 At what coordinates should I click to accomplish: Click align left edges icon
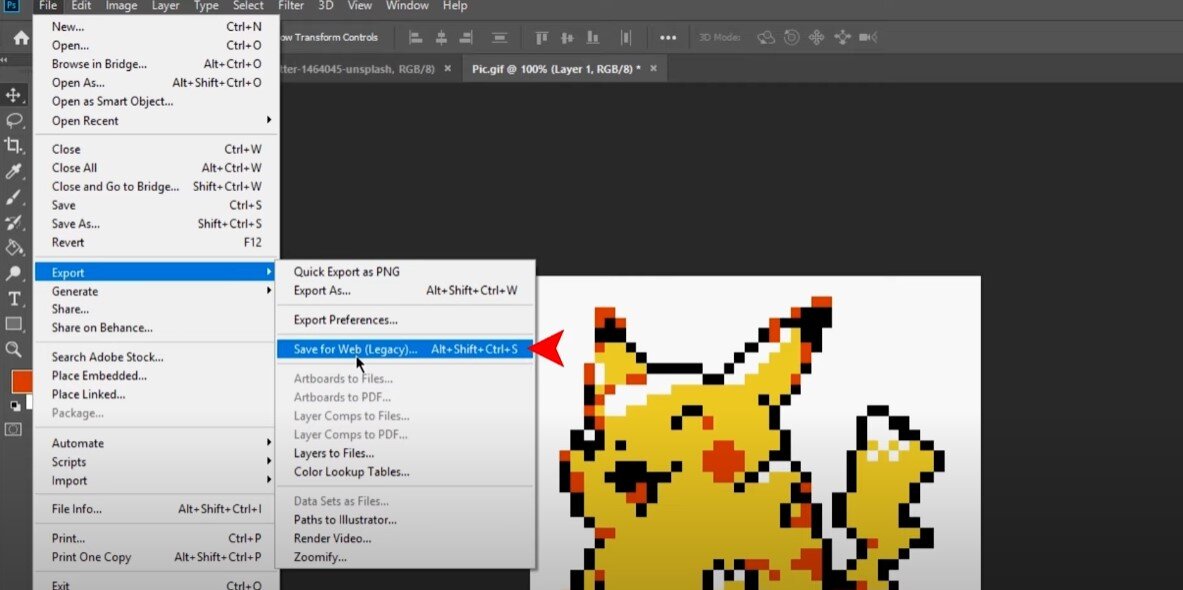coord(414,38)
